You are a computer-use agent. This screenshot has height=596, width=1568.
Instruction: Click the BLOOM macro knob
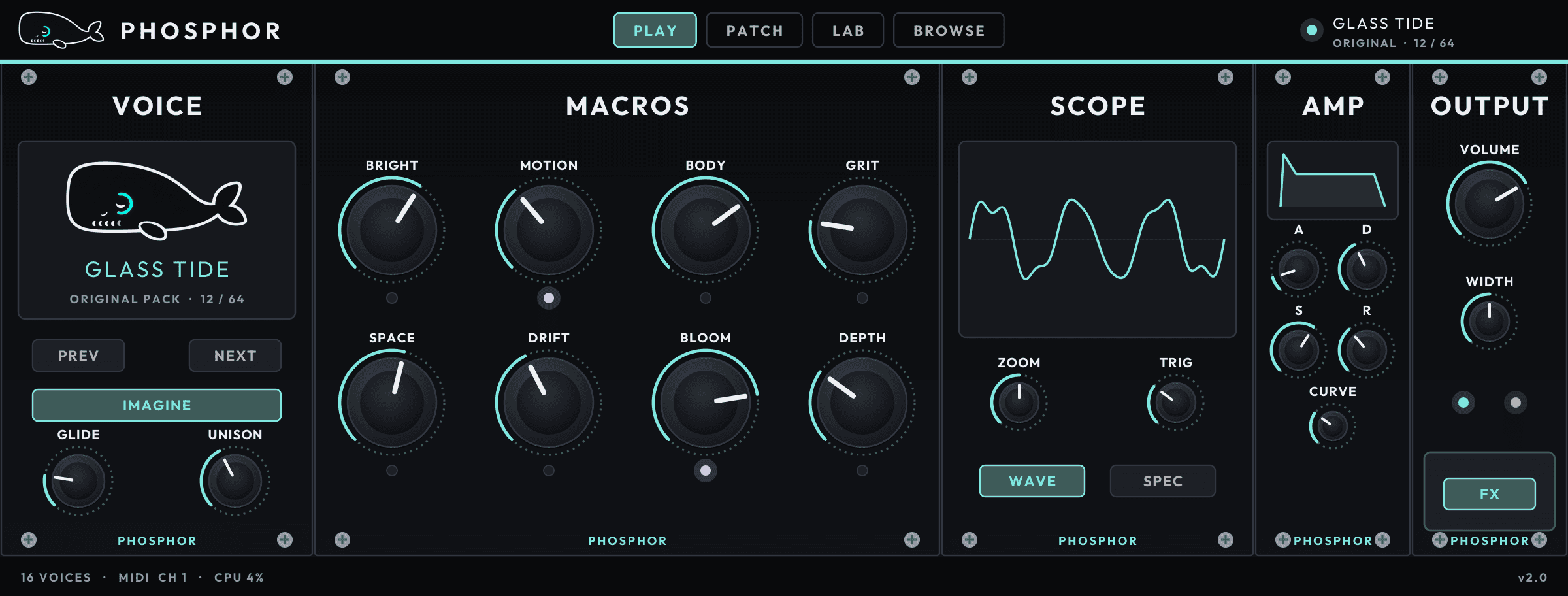(706, 403)
